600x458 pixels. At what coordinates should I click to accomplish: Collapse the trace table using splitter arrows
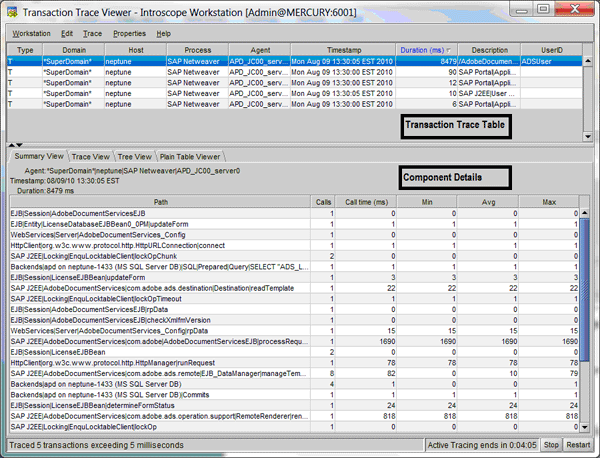coord(11,145)
